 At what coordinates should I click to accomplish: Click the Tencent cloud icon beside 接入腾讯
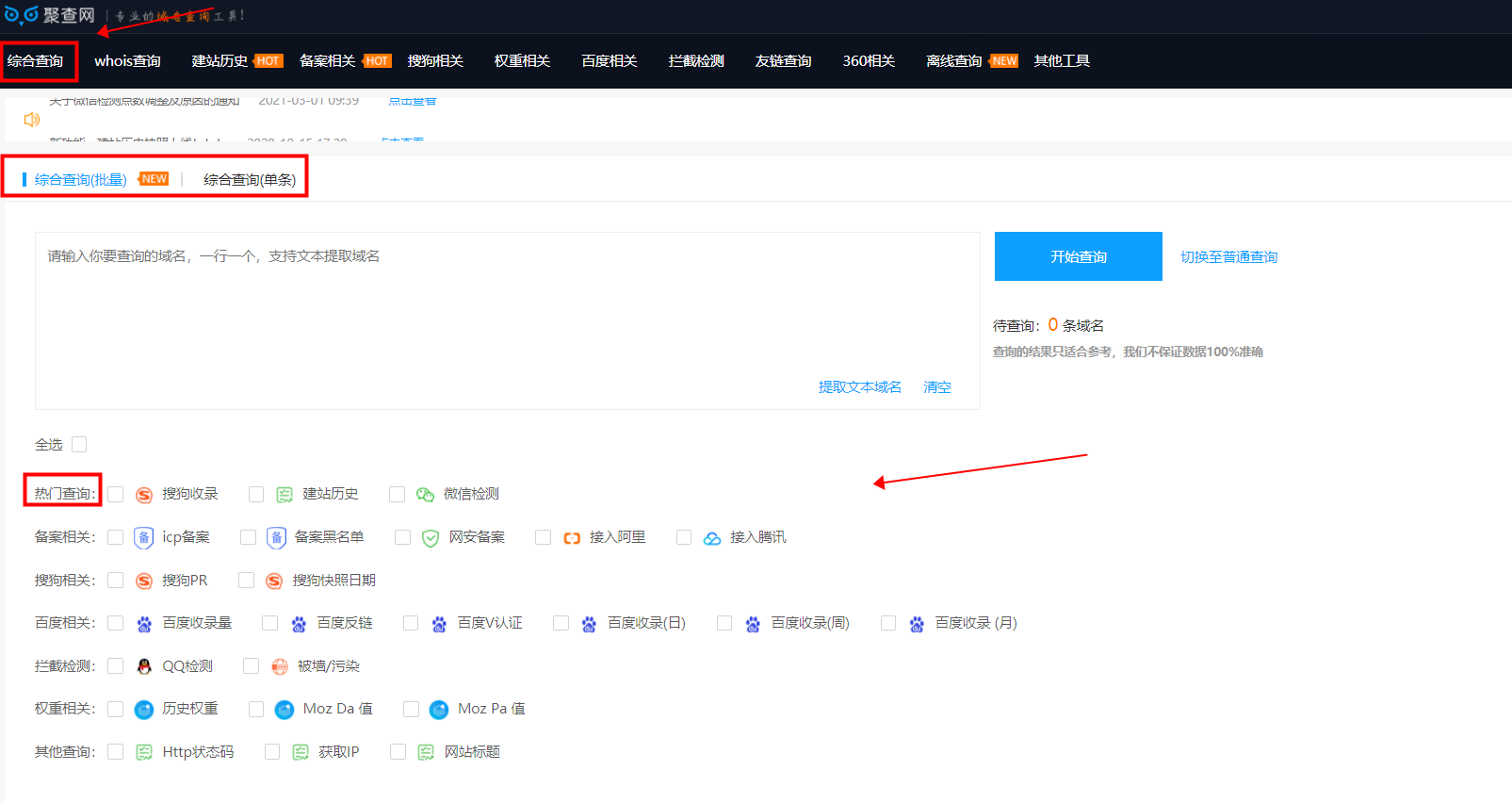click(x=712, y=538)
